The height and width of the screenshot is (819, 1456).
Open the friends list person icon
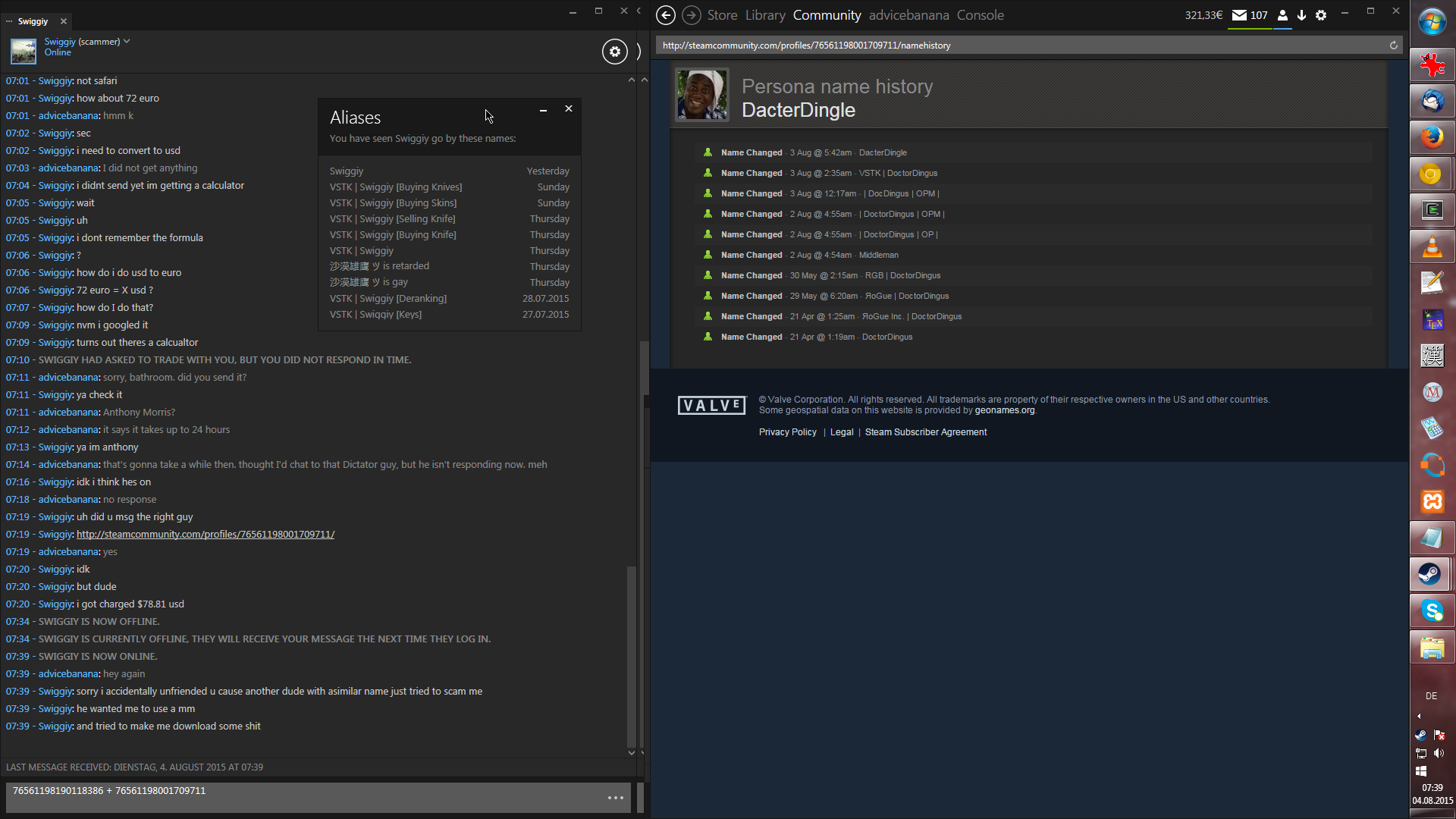[x=1282, y=15]
